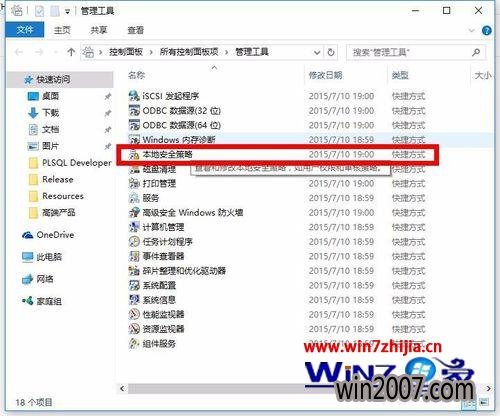The image size is (500, 416).
Task: Click the 控制面板 breadcrumb link
Action: [126, 52]
